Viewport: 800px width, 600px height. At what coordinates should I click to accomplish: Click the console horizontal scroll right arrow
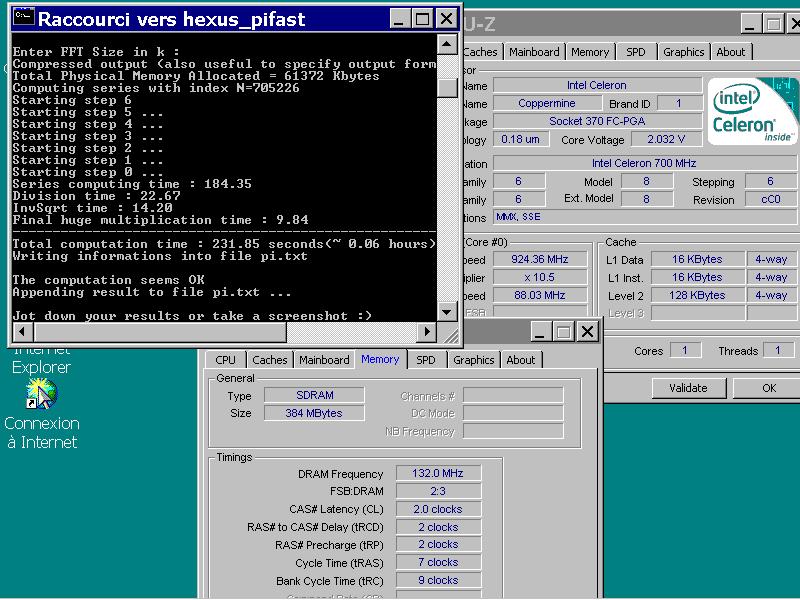click(x=427, y=332)
